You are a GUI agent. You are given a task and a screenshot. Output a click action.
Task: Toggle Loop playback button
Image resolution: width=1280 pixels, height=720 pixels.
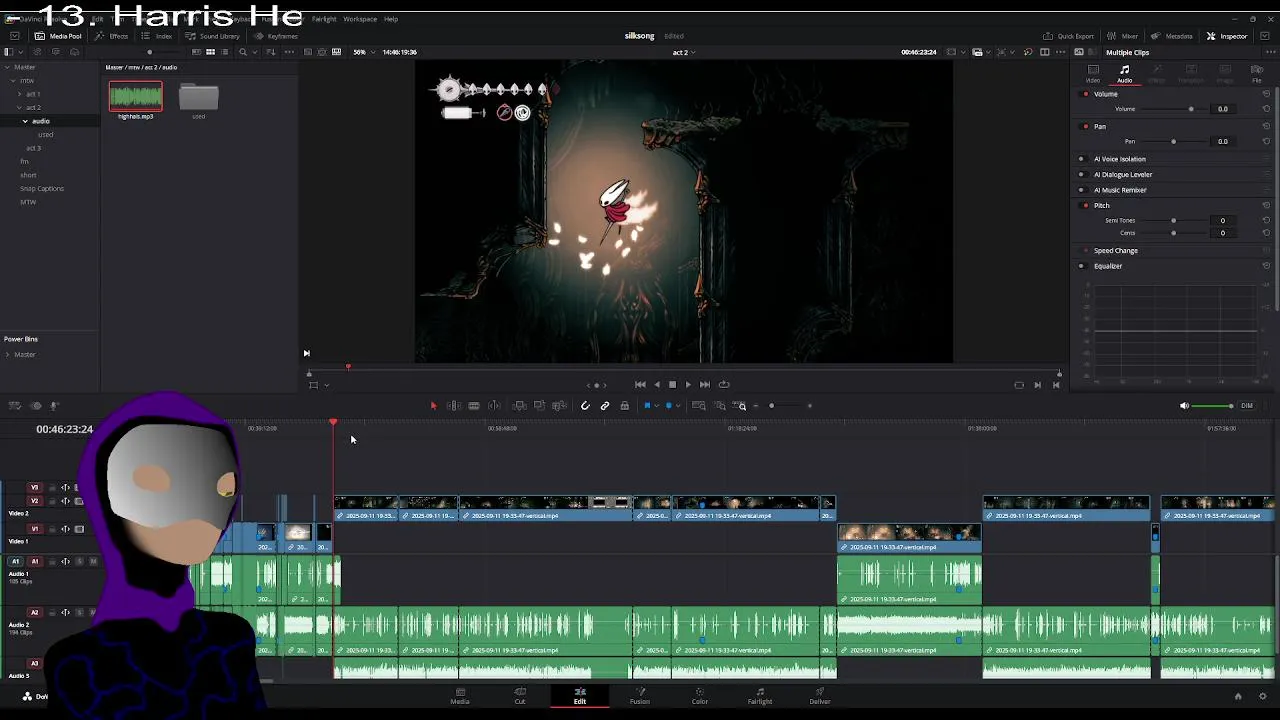[724, 384]
